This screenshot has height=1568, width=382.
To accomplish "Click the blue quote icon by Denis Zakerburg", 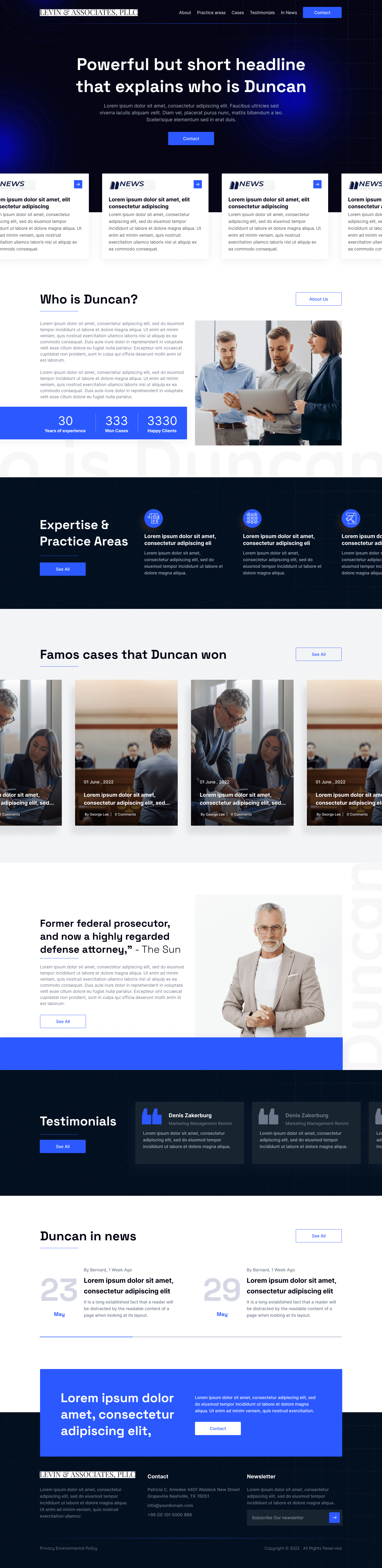I will (x=151, y=1116).
